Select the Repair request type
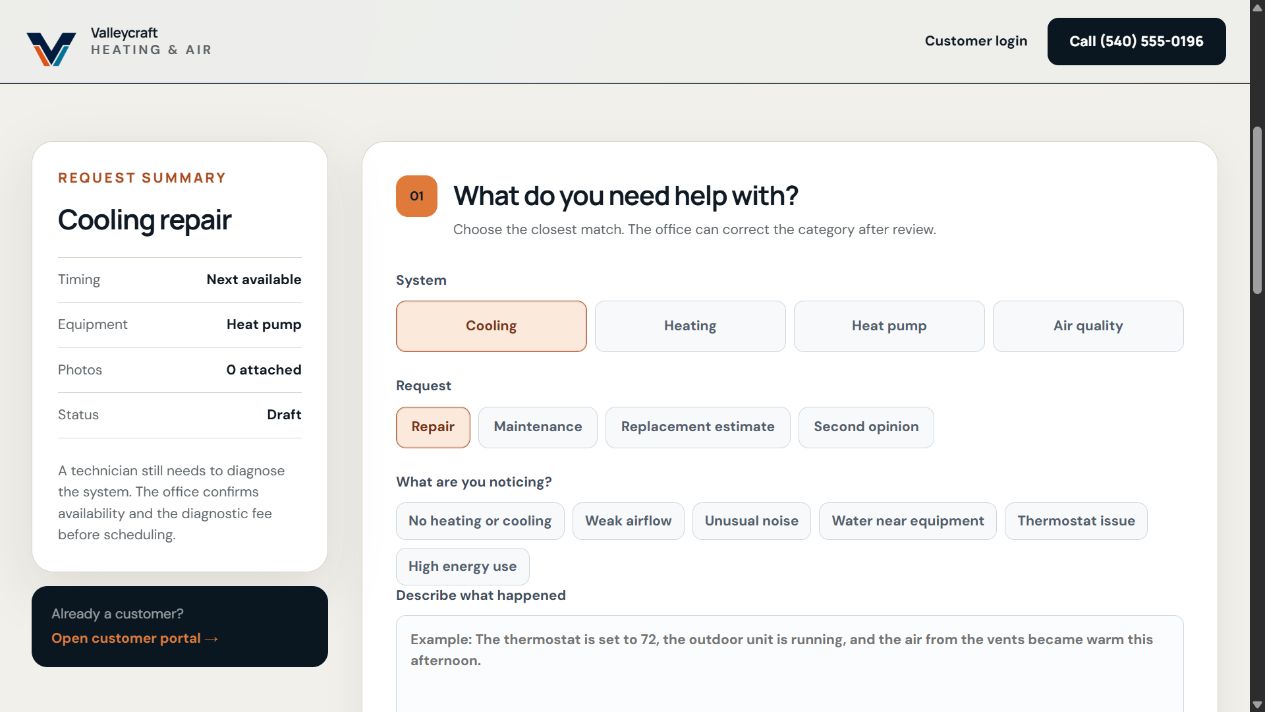The image size is (1265, 712). pos(433,427)
